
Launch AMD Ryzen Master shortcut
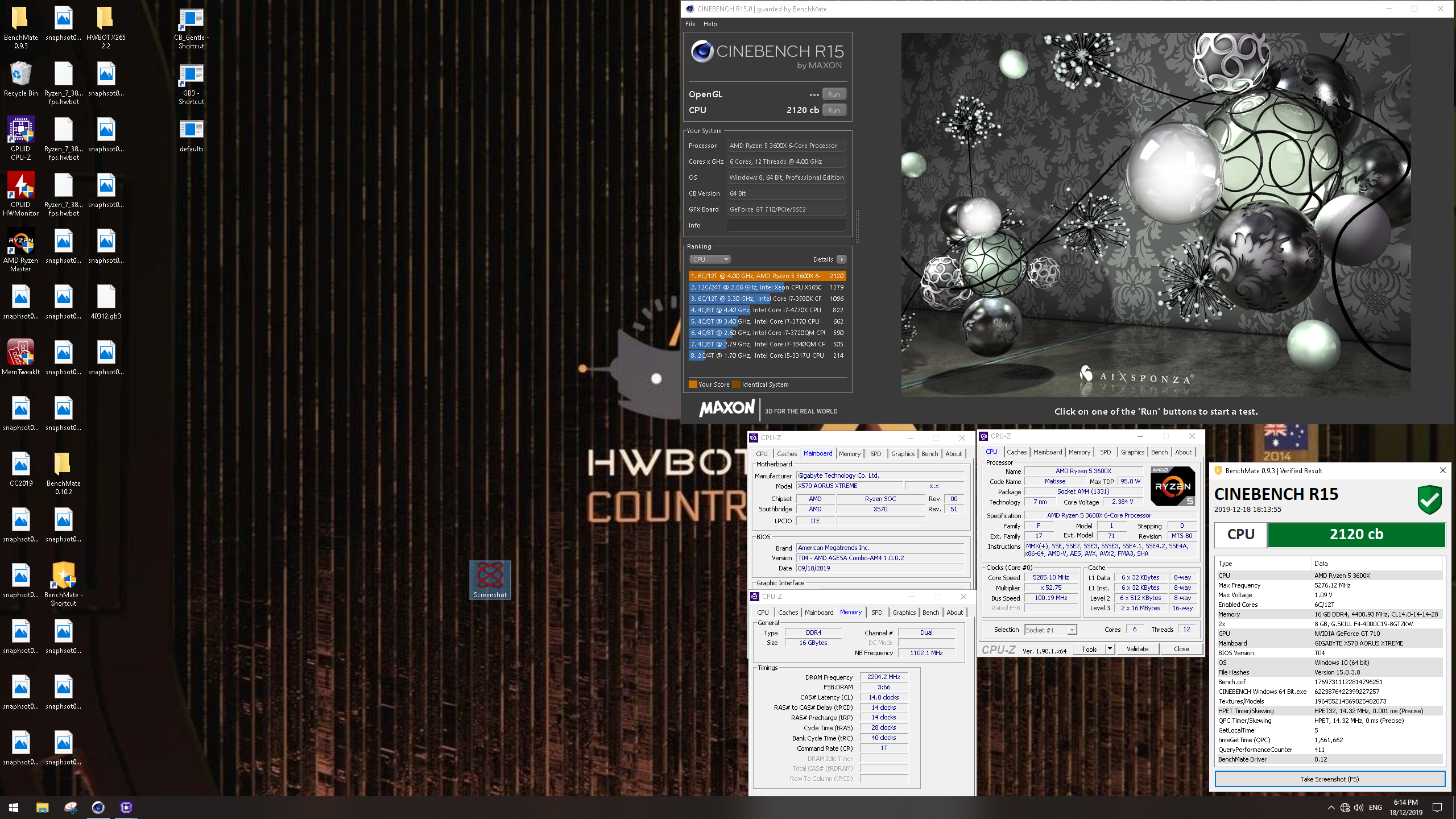pos(20,250)
